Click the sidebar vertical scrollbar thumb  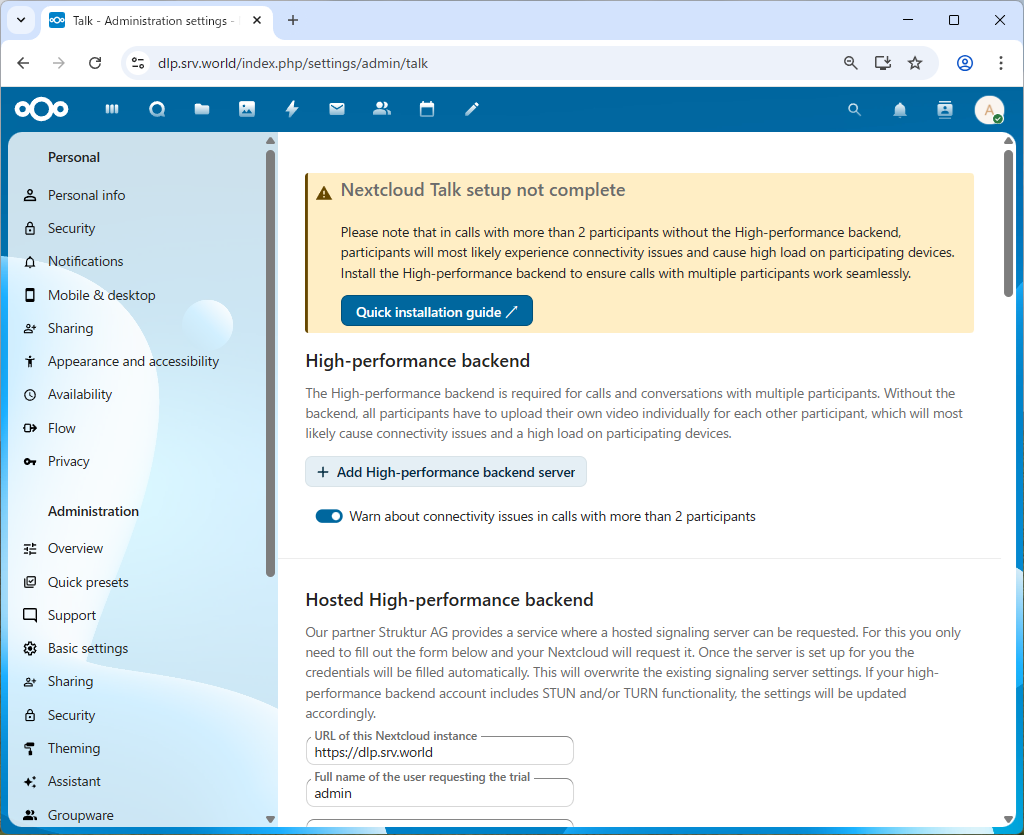(x=270, y=363)
